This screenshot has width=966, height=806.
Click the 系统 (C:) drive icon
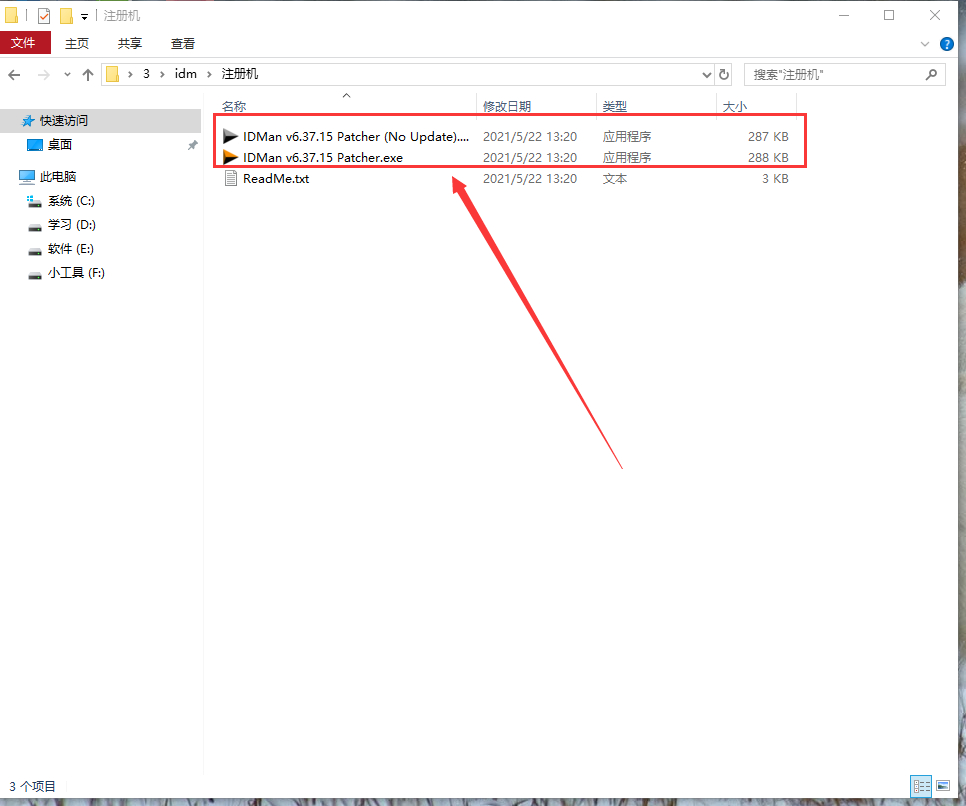click(34, 201)
